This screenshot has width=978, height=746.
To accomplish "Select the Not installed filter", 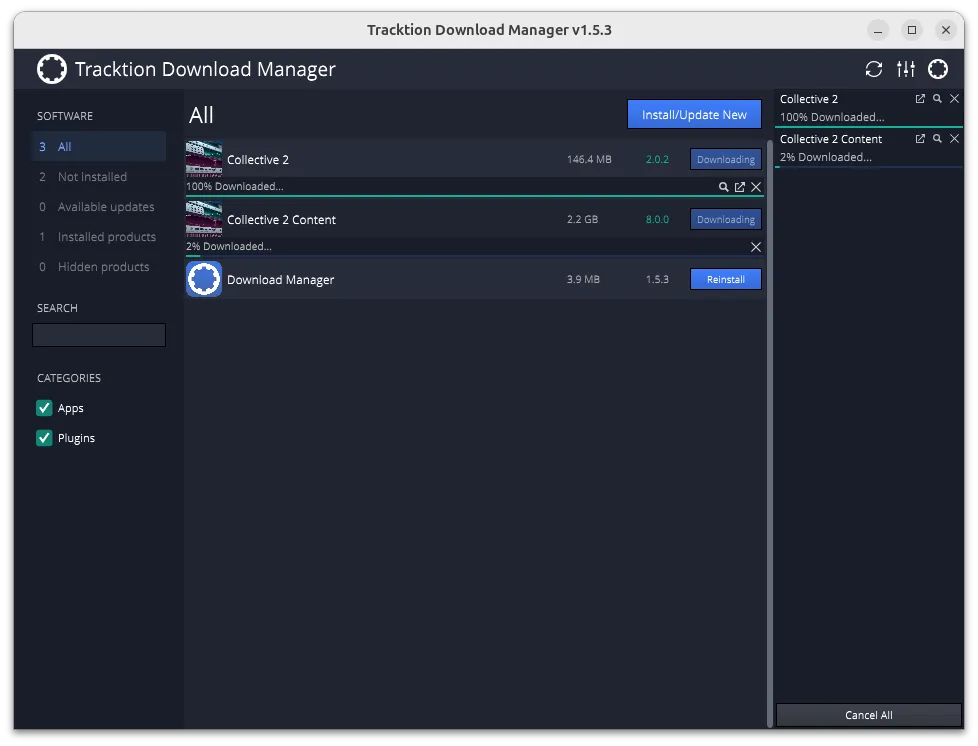I will tap(92, 177).
